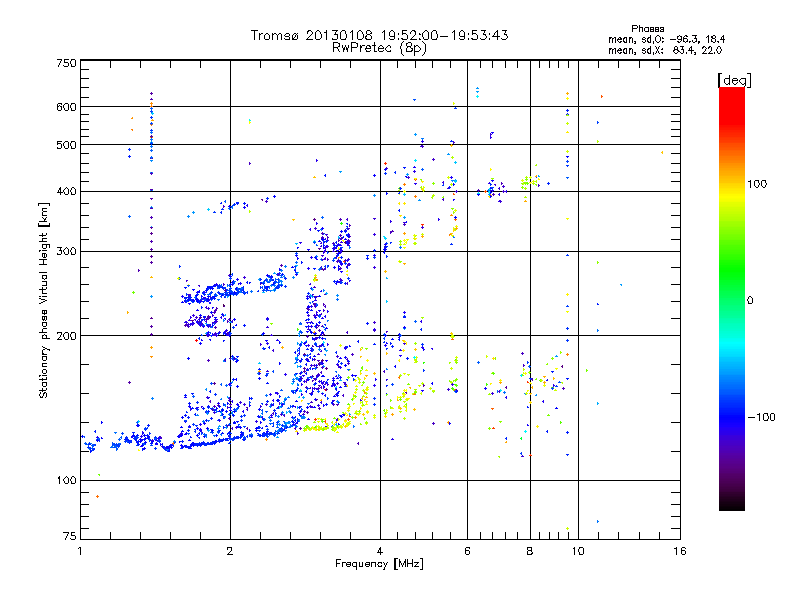The width and height of the screenshot is (800, 600).
Task: Click the x-axis tick label '4'
Action: coord(380,551)
